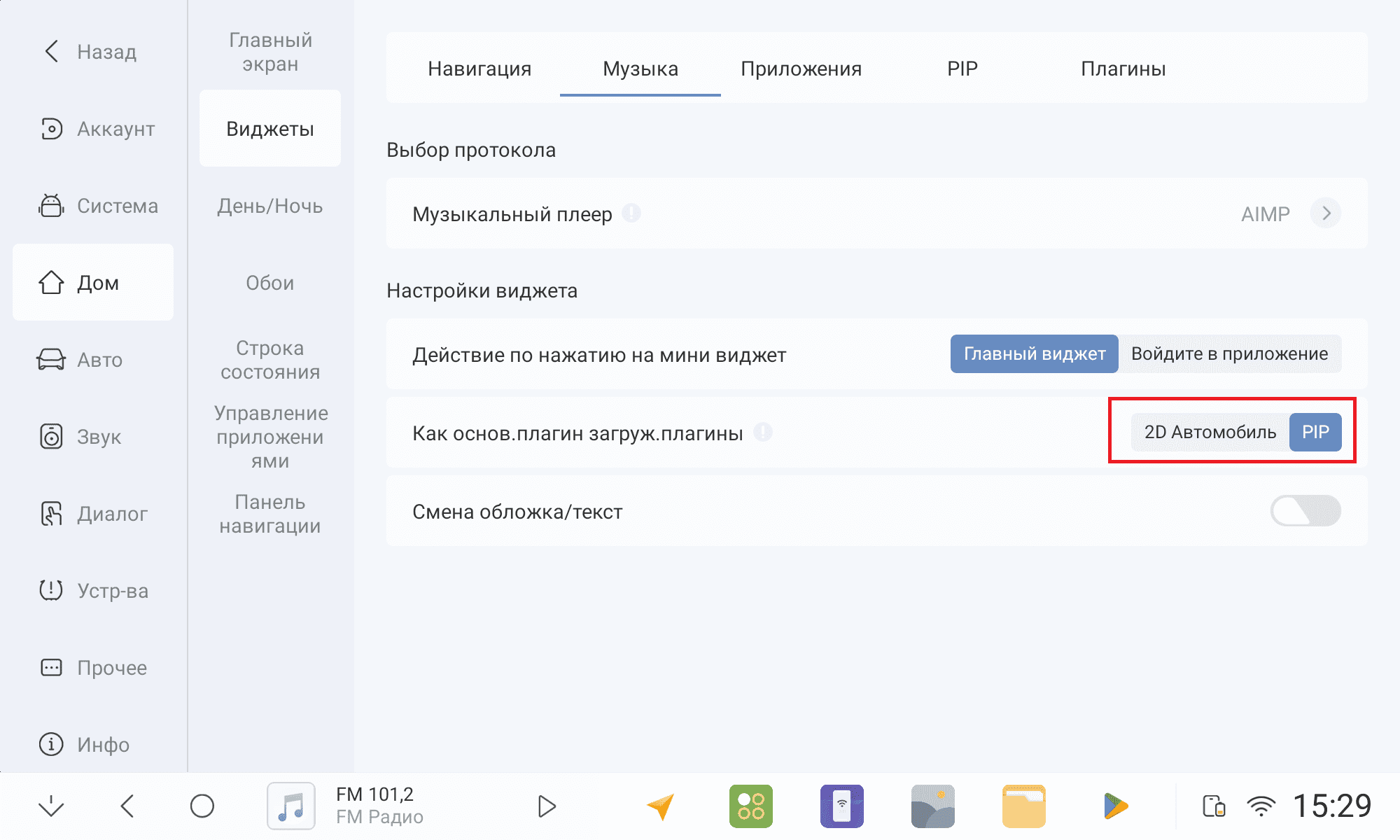Viewport: 1400px width, 840px height.
Task: Toggle the Смена обложка/текст switch
Action: click(x=1305, y=511)
